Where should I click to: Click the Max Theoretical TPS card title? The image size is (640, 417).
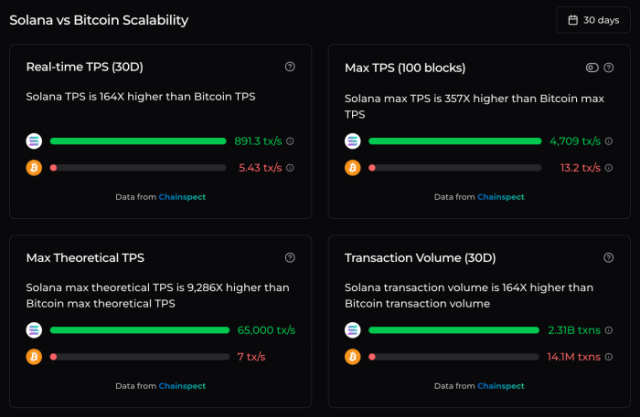coord(85,258)
